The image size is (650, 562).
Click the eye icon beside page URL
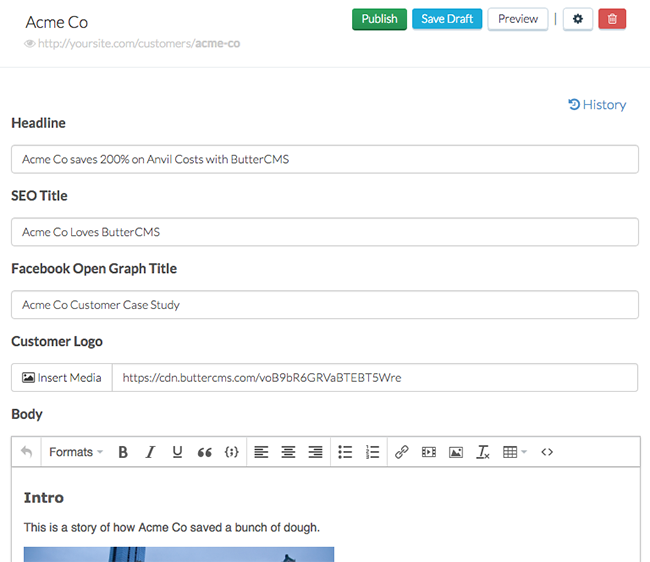[x=29, y=44]
